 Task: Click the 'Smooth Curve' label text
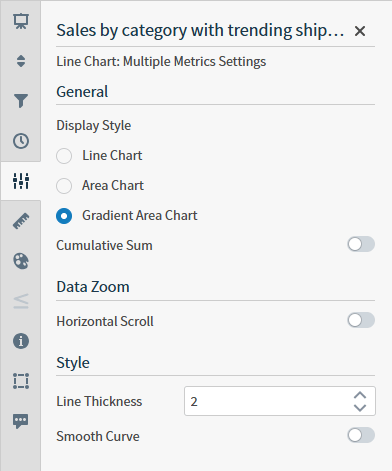tap(98, 436)
